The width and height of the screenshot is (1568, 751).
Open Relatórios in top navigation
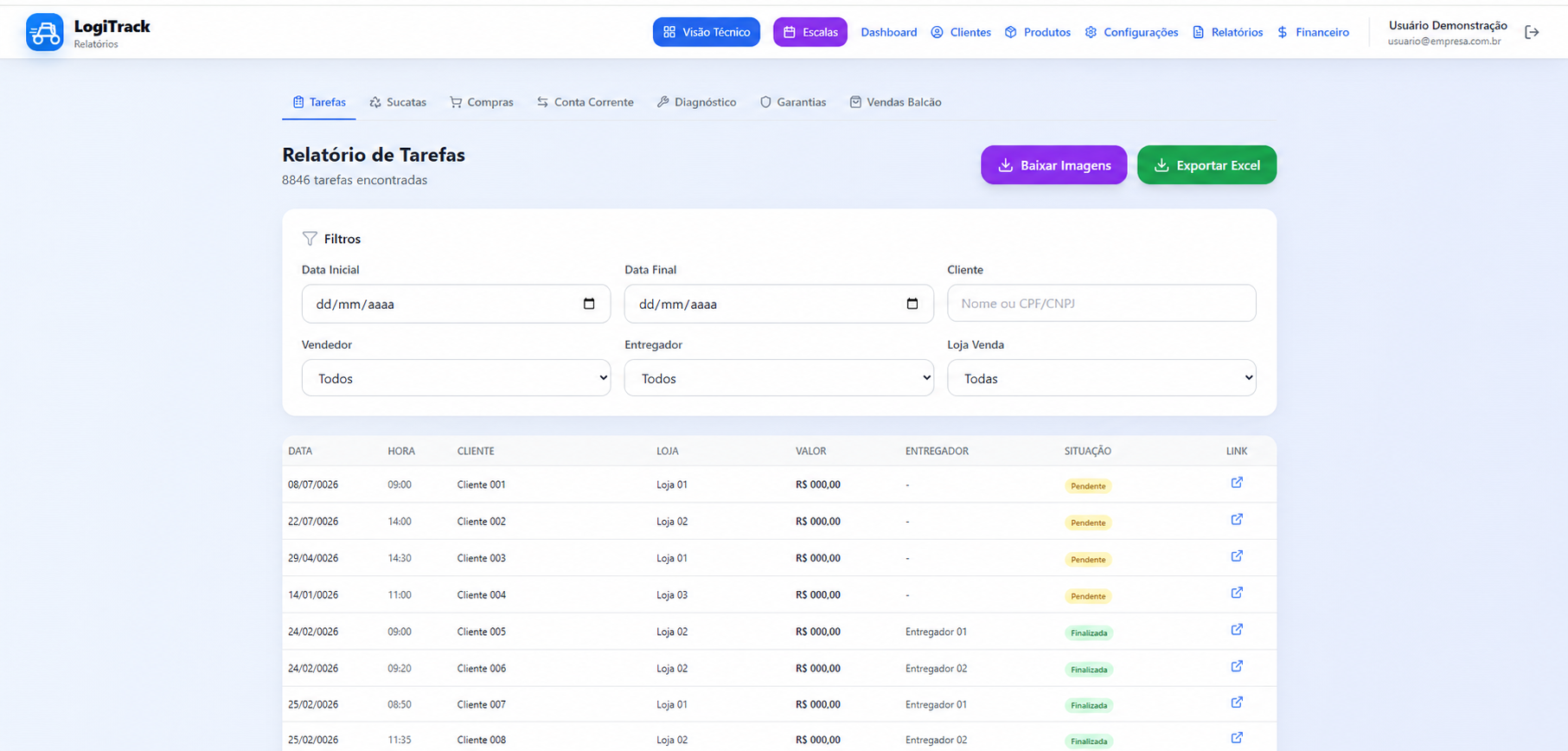click(x=1227, y=32)
